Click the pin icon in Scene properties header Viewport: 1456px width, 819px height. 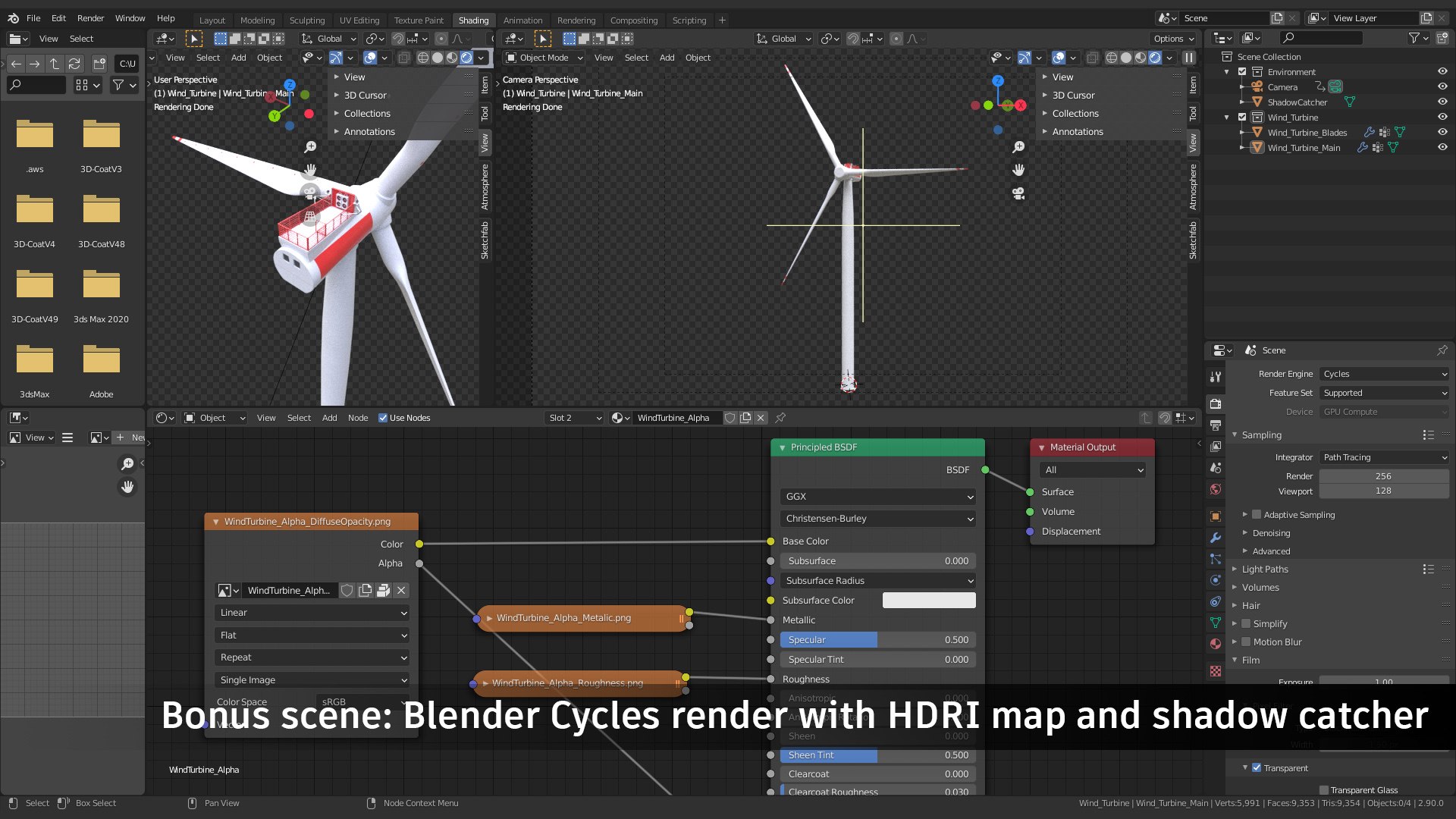tap(1442, 350)
